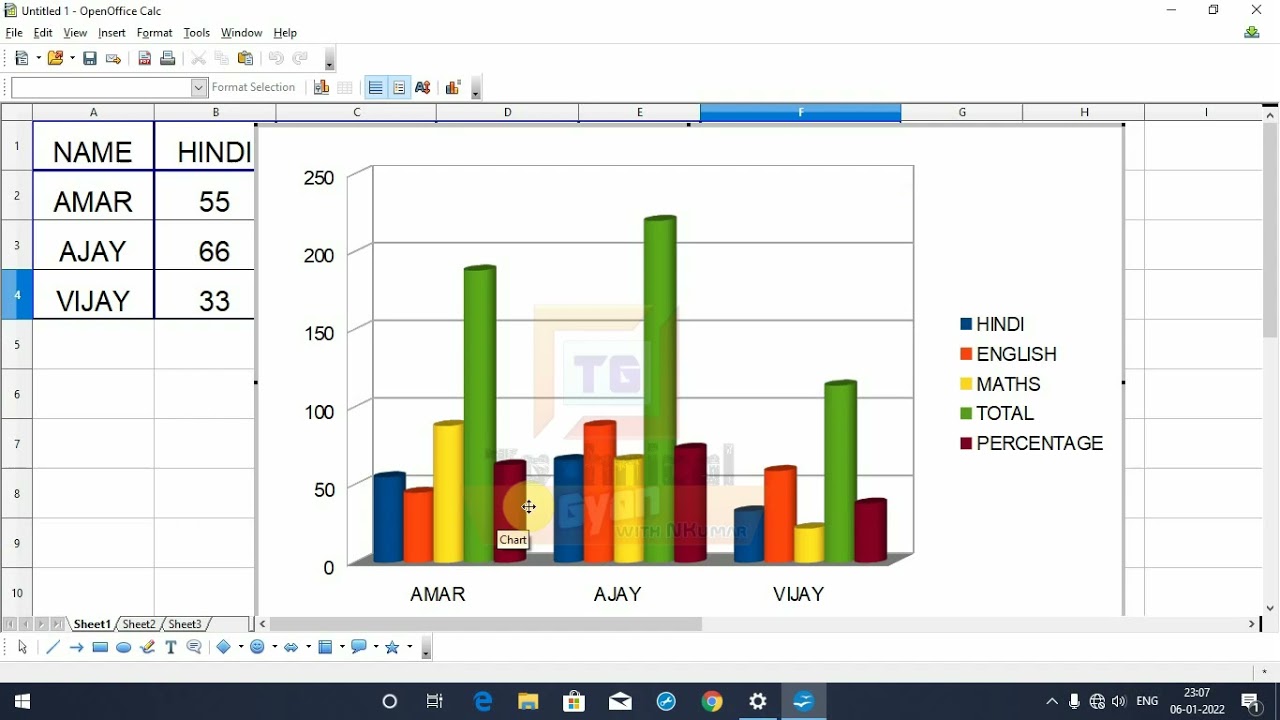Viewport: 1280px width, 720px height.
Task: Open the Tools menu
Action: (x=197, y=33)
